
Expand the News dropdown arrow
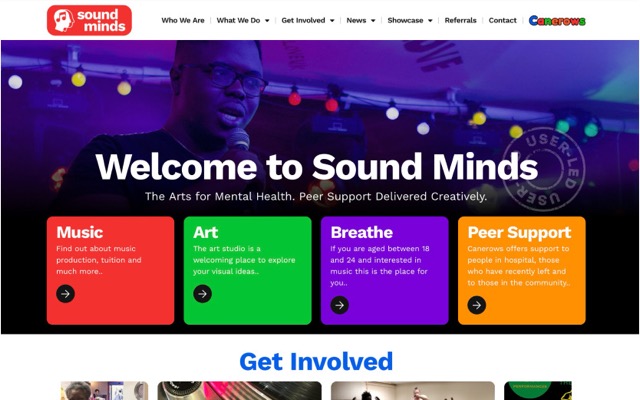(373, 20)
